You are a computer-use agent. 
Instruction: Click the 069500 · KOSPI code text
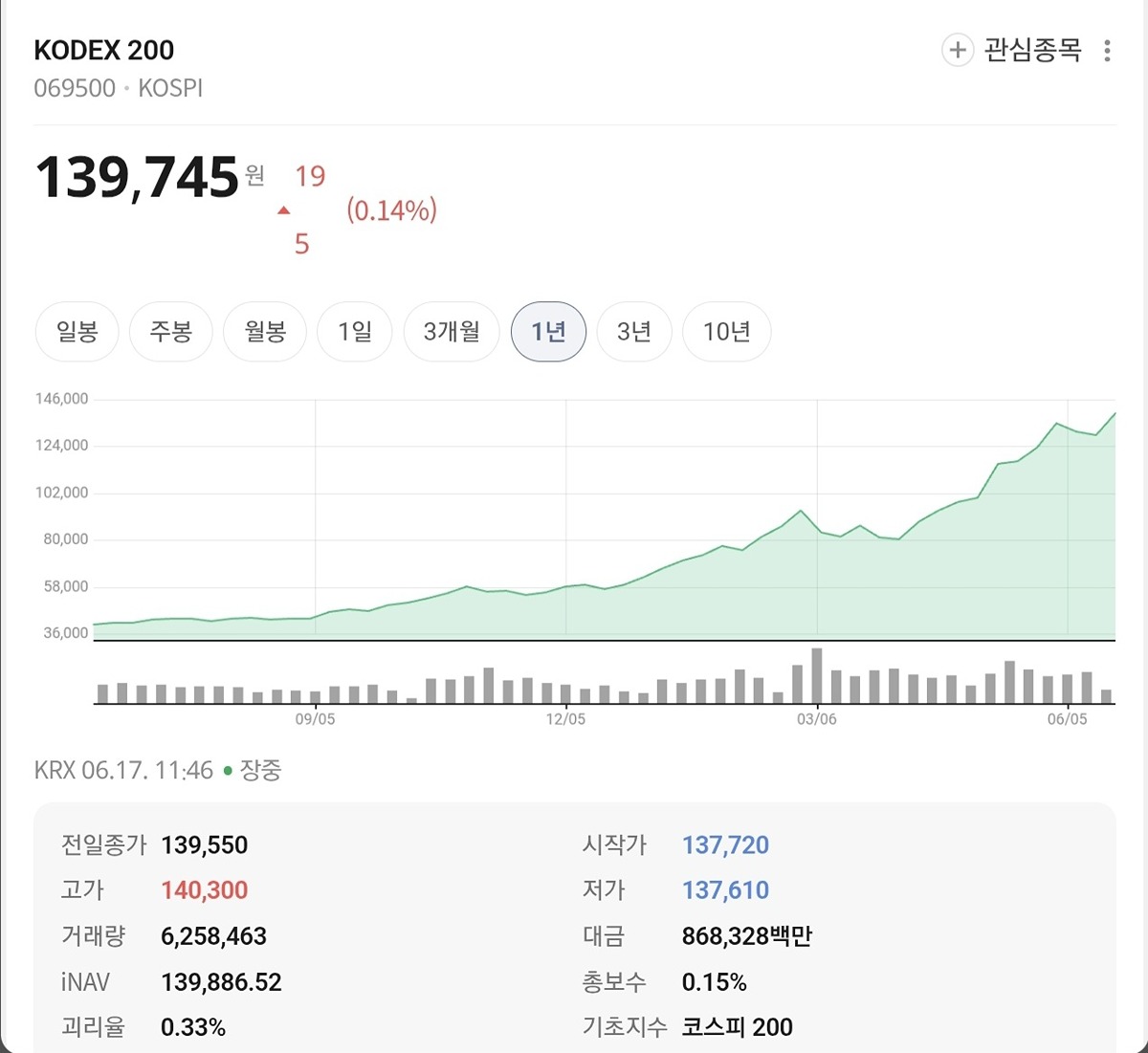point(119,89)
